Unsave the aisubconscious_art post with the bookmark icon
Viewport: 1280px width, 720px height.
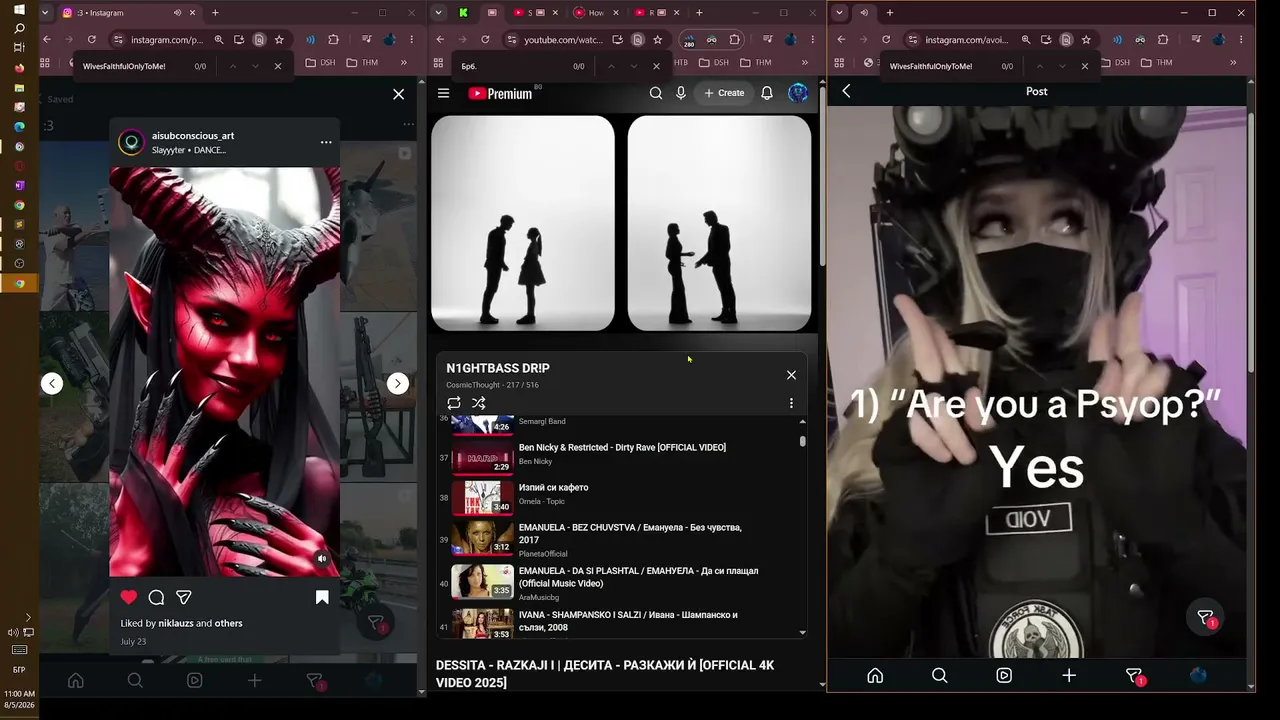click(322, 597)
